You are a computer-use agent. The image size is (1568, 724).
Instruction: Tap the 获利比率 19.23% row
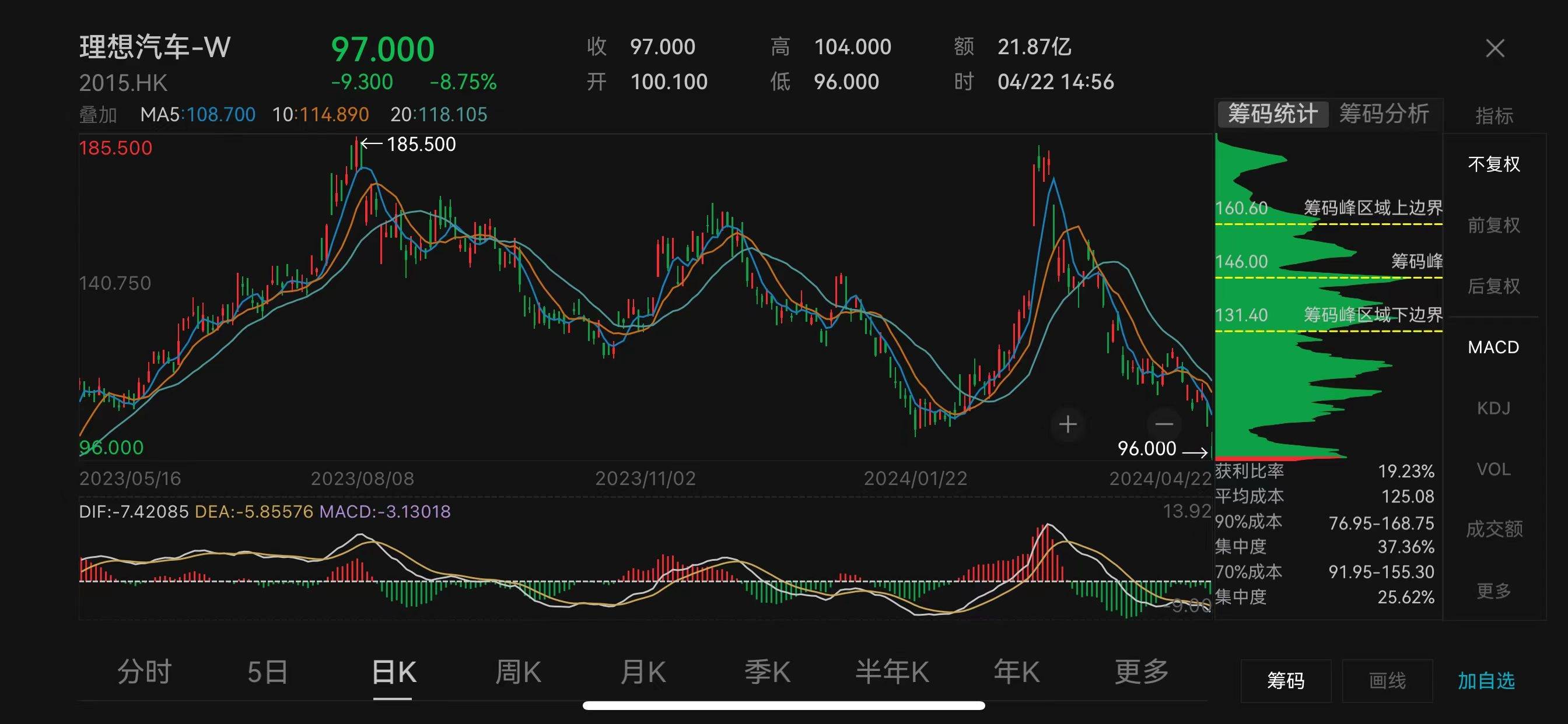[1325, 471]
